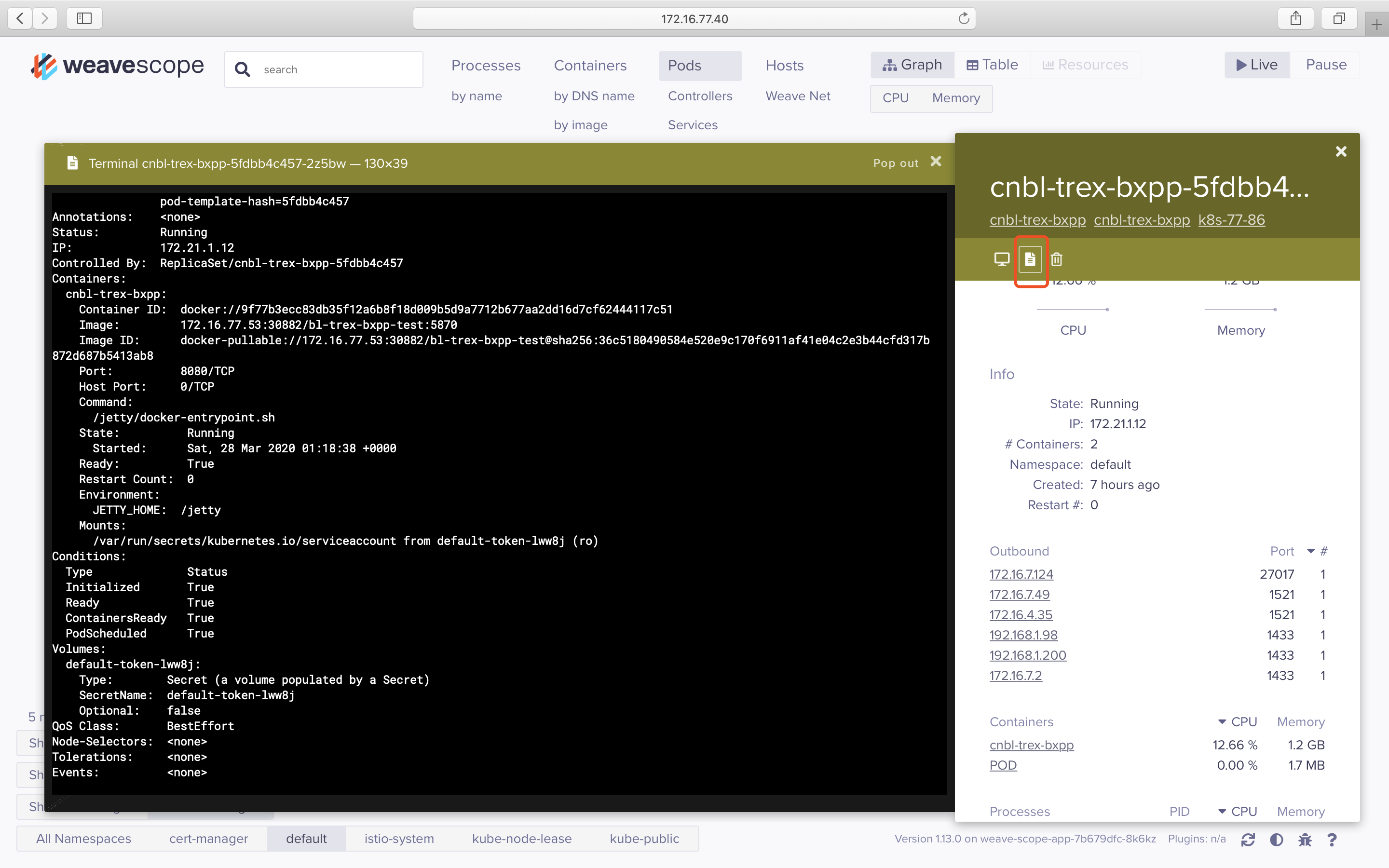Sort Processes table by PID
This screenshot has height=868, width=1389.
[1180, 811]
